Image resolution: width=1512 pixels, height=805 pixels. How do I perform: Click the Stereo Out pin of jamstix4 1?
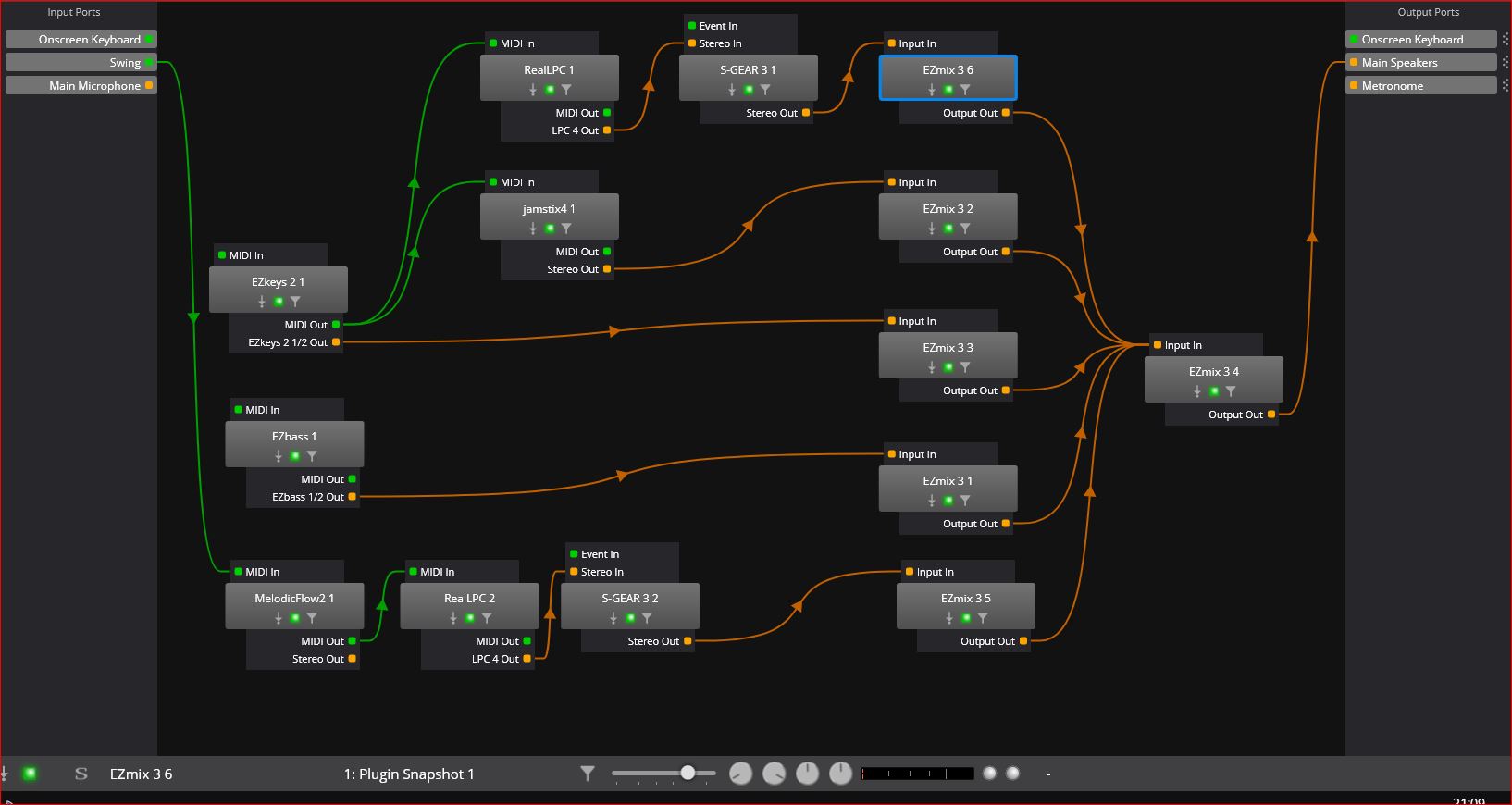(x=607, y=269)
